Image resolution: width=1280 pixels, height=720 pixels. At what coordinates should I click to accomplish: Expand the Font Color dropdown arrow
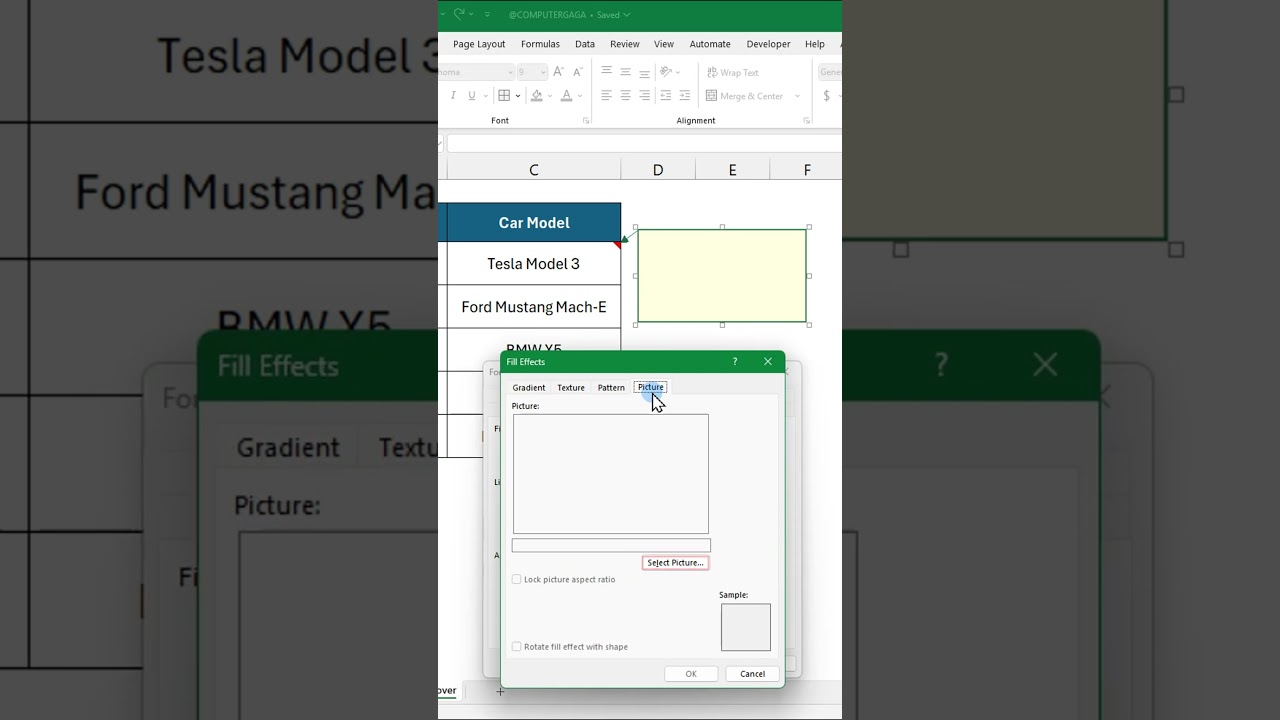(581, 96)
